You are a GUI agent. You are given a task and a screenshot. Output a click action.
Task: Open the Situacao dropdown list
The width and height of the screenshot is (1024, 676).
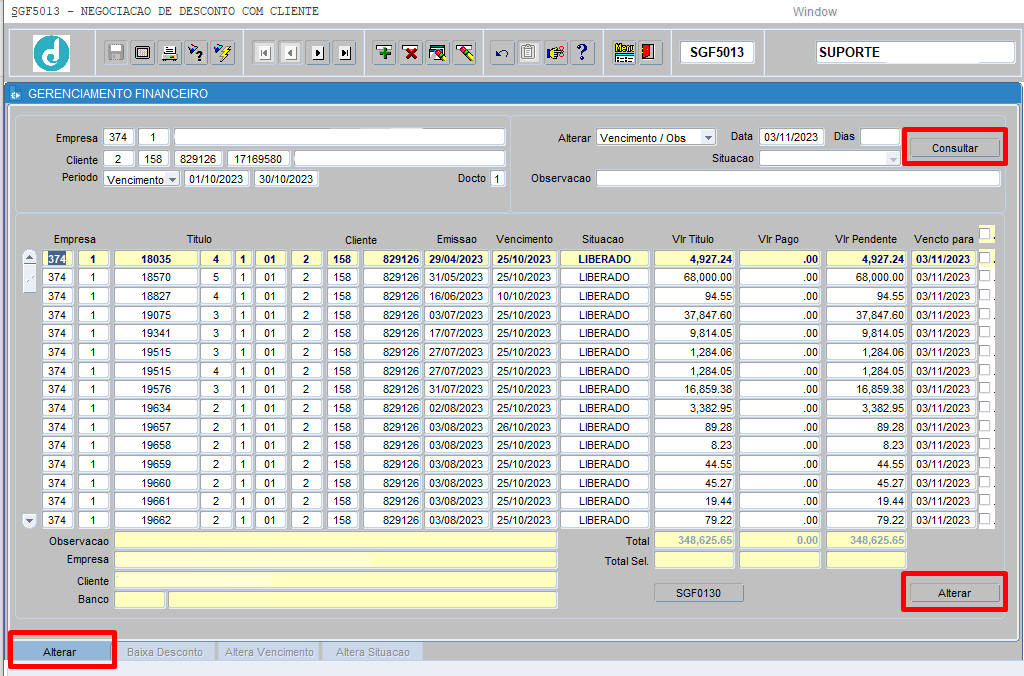click(893, 158)
